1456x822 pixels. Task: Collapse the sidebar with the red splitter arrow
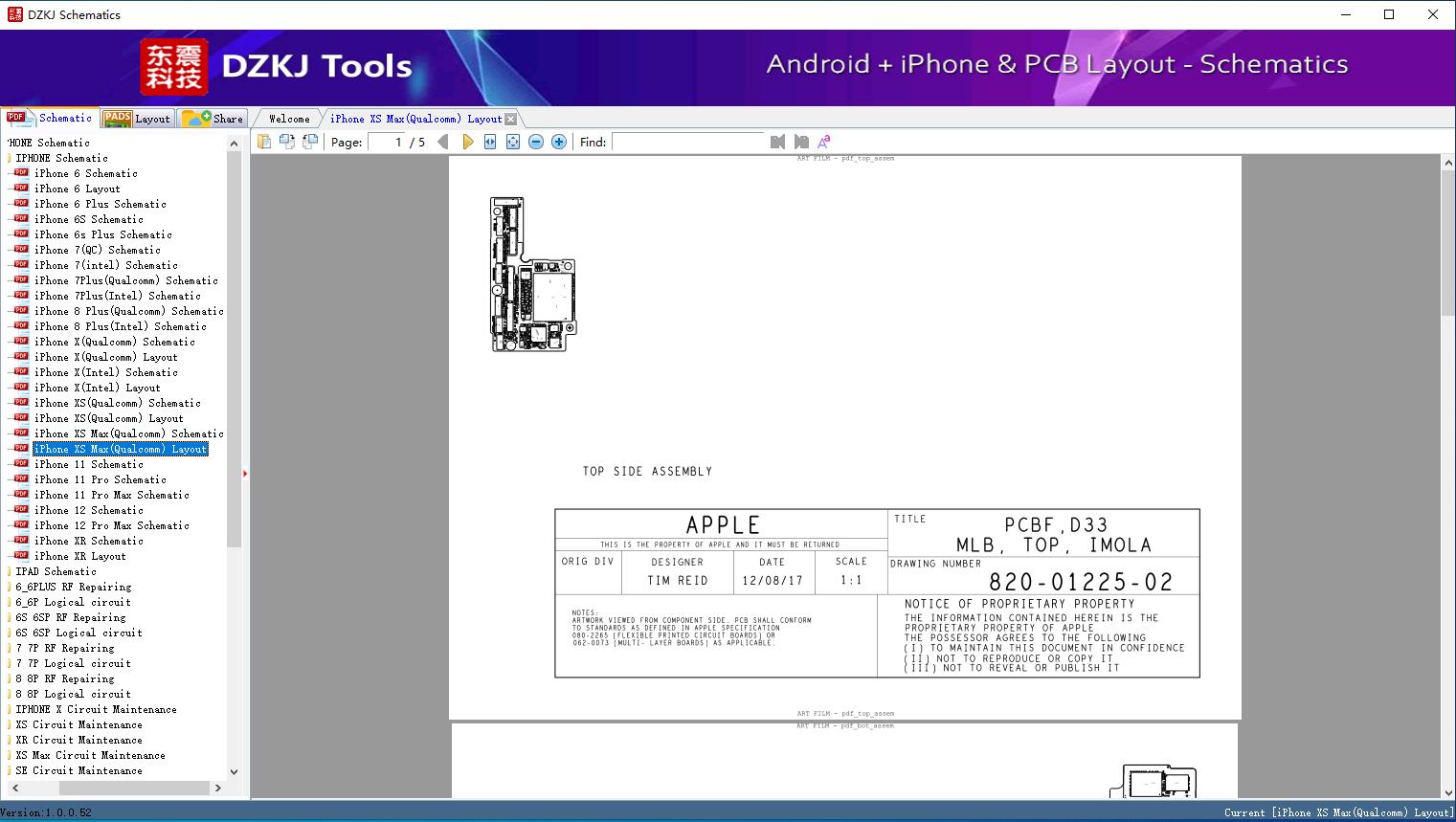245,474
